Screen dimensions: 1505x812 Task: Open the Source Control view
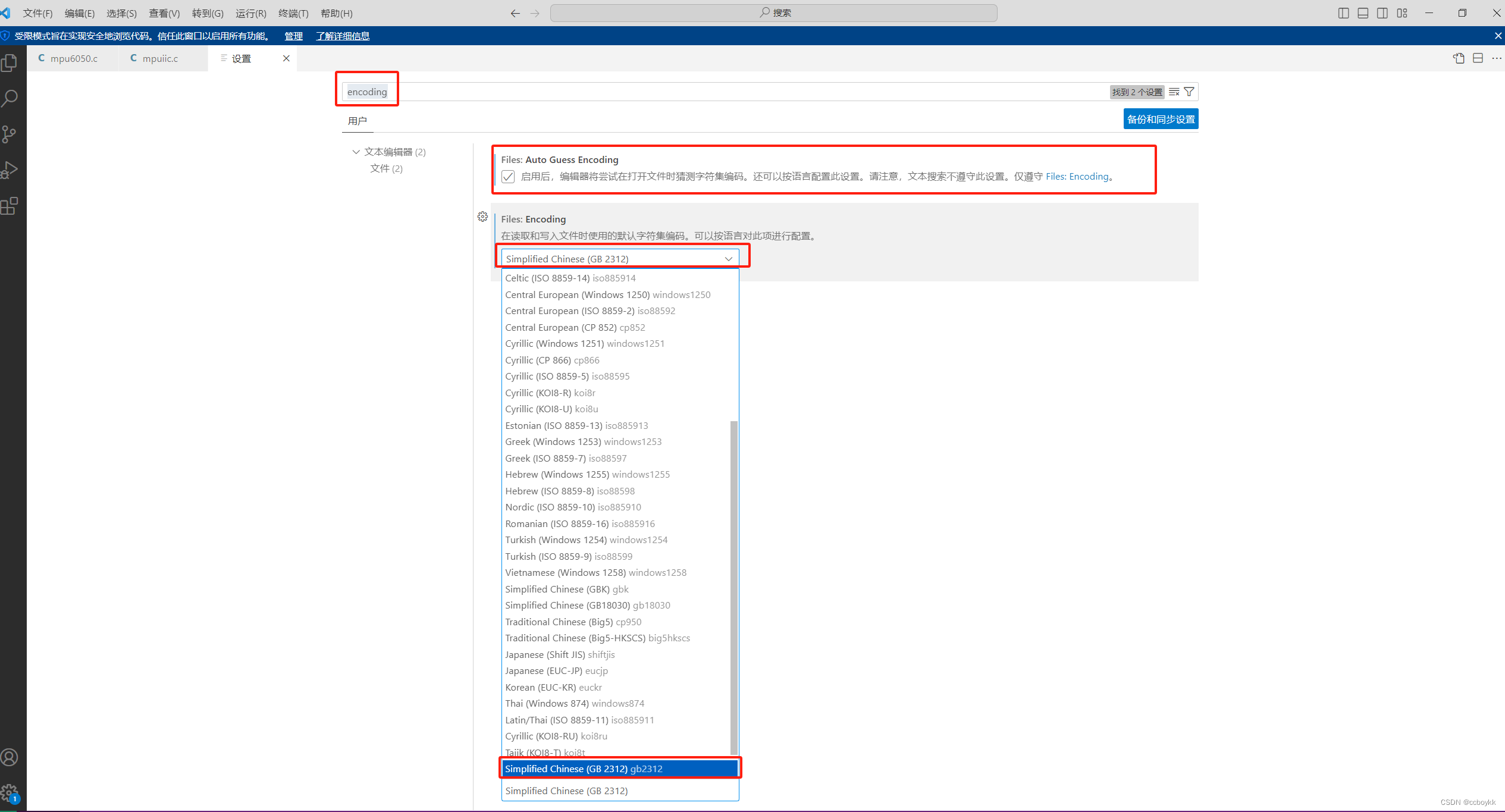tap(10, 134)
